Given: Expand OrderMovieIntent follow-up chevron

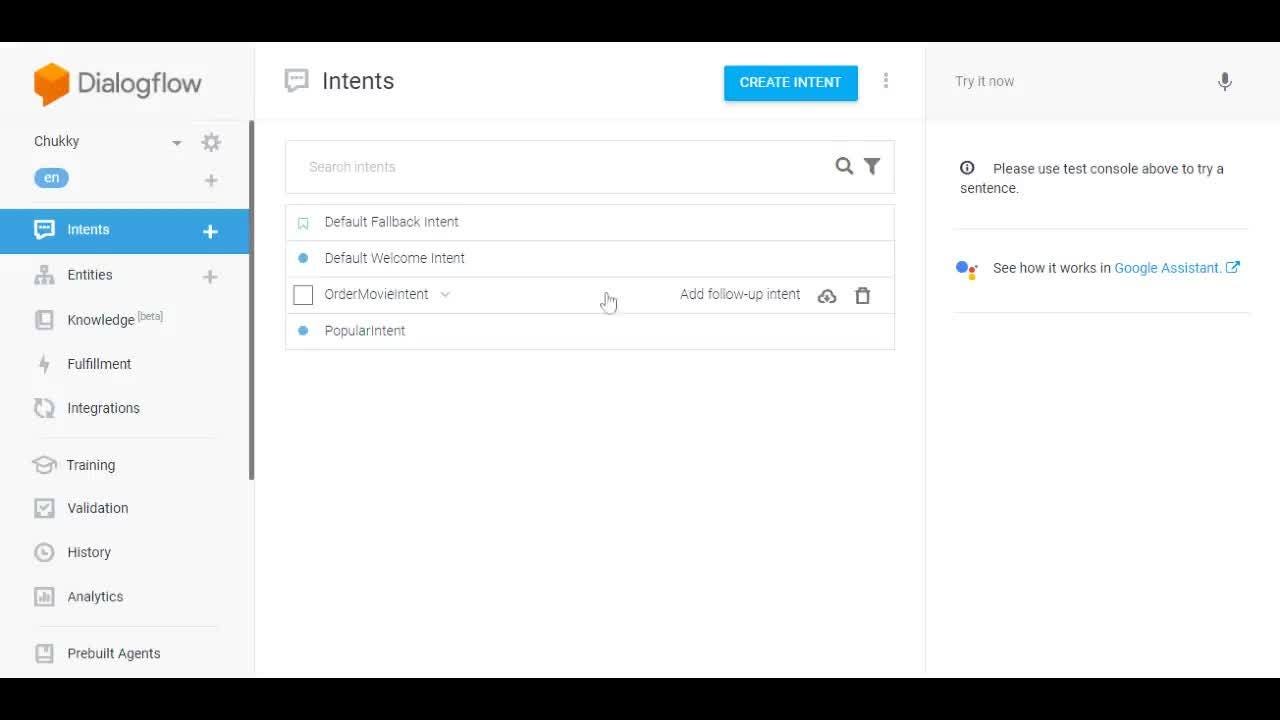Looking at the screenshot, I should pos(445,294).
